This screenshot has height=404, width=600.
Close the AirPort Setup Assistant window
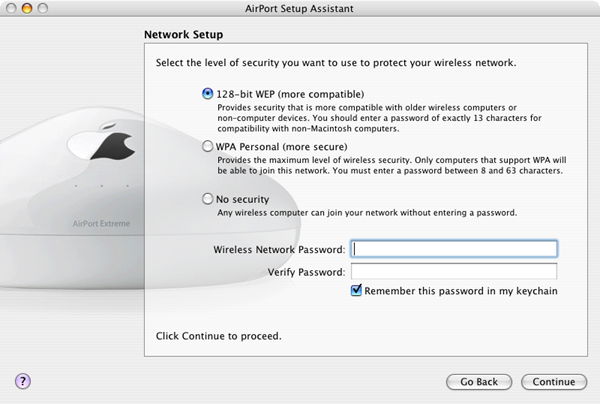[x=11, y=8]
